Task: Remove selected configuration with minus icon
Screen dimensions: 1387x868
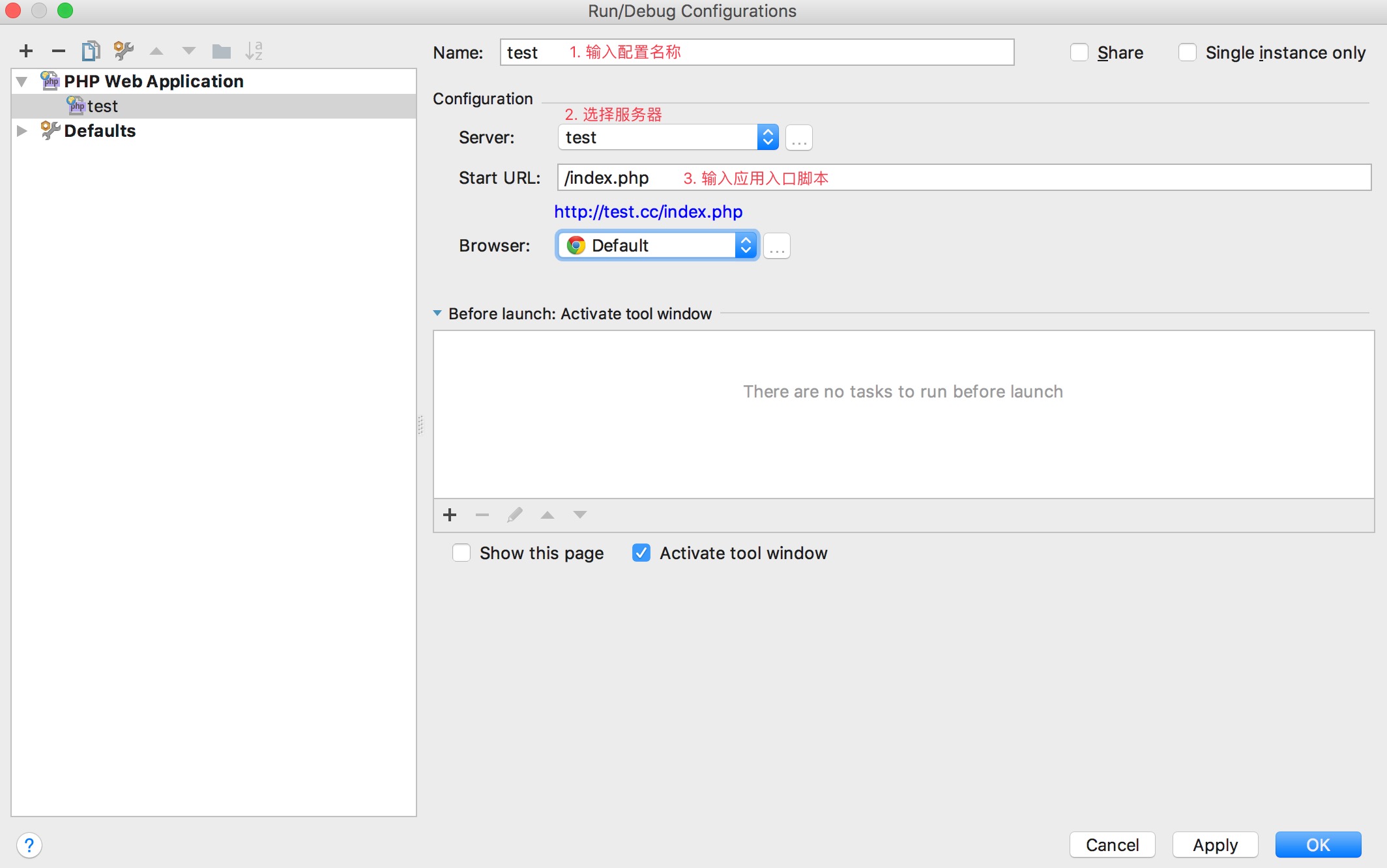Action: tap(59, 51)
